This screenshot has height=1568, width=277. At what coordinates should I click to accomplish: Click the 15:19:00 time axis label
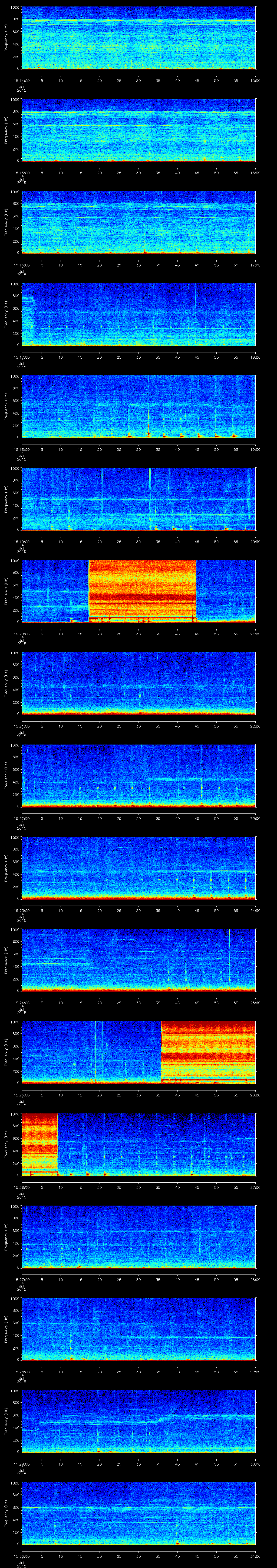click(x=21, y=542)
